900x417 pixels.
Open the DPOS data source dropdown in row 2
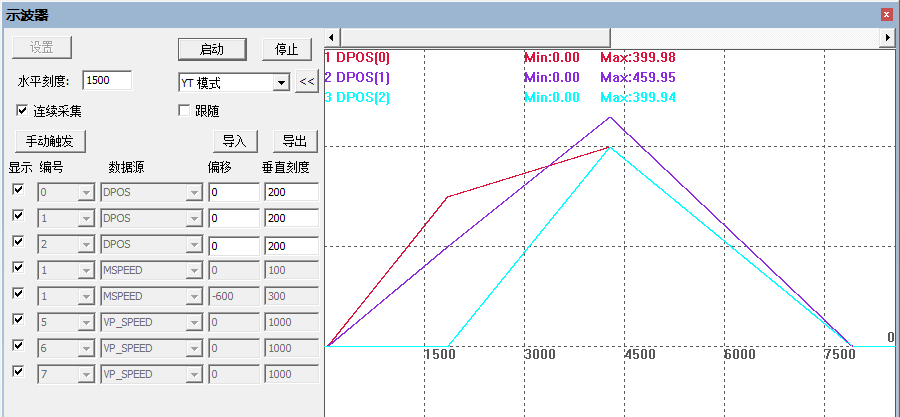(195, 245)
